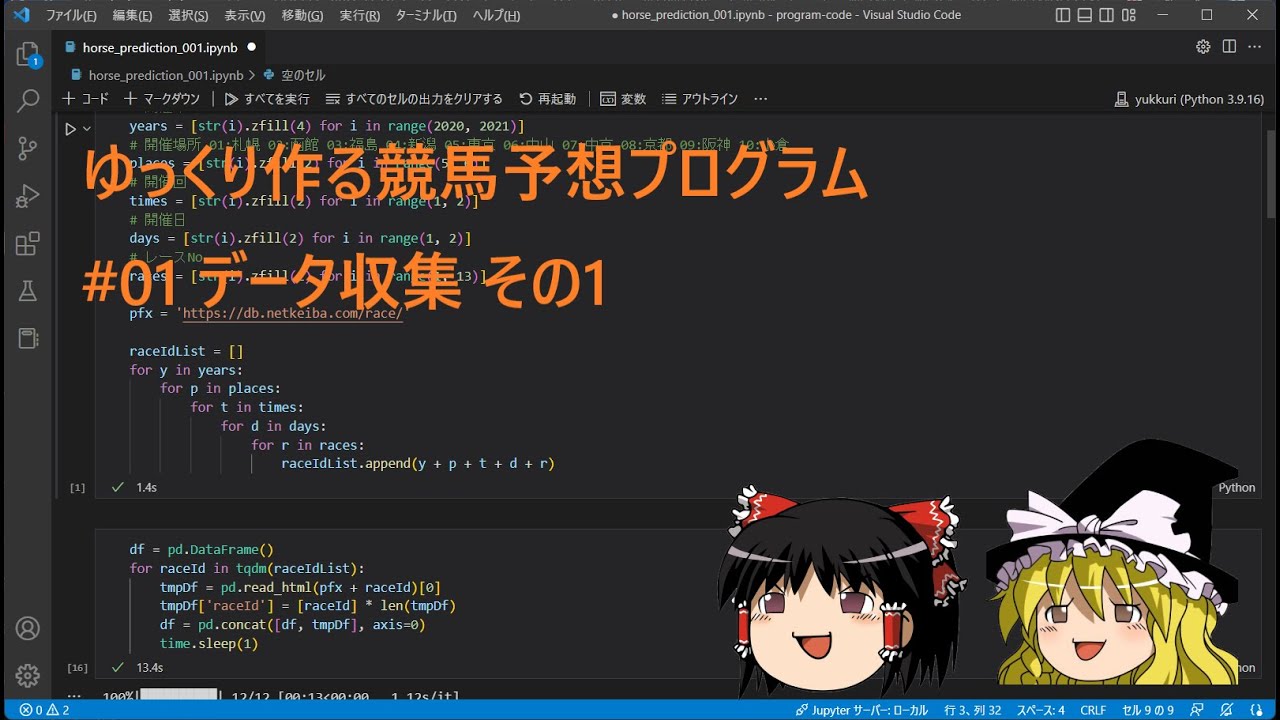Open the Manage gear in activity bar
The image size is (1280, 720).
click(x=27, y=675)
